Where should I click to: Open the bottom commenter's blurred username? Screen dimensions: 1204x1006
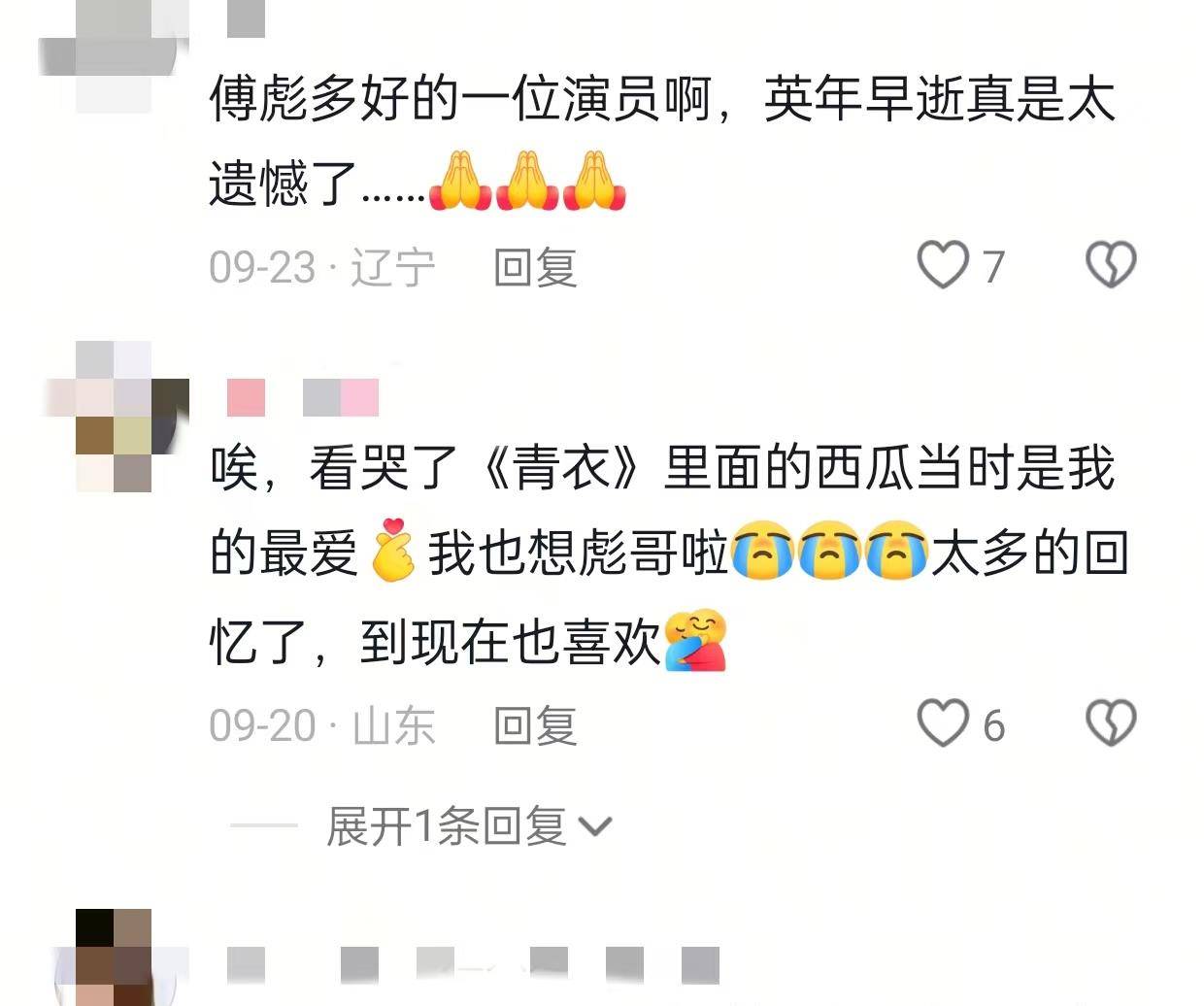[473, 965]
